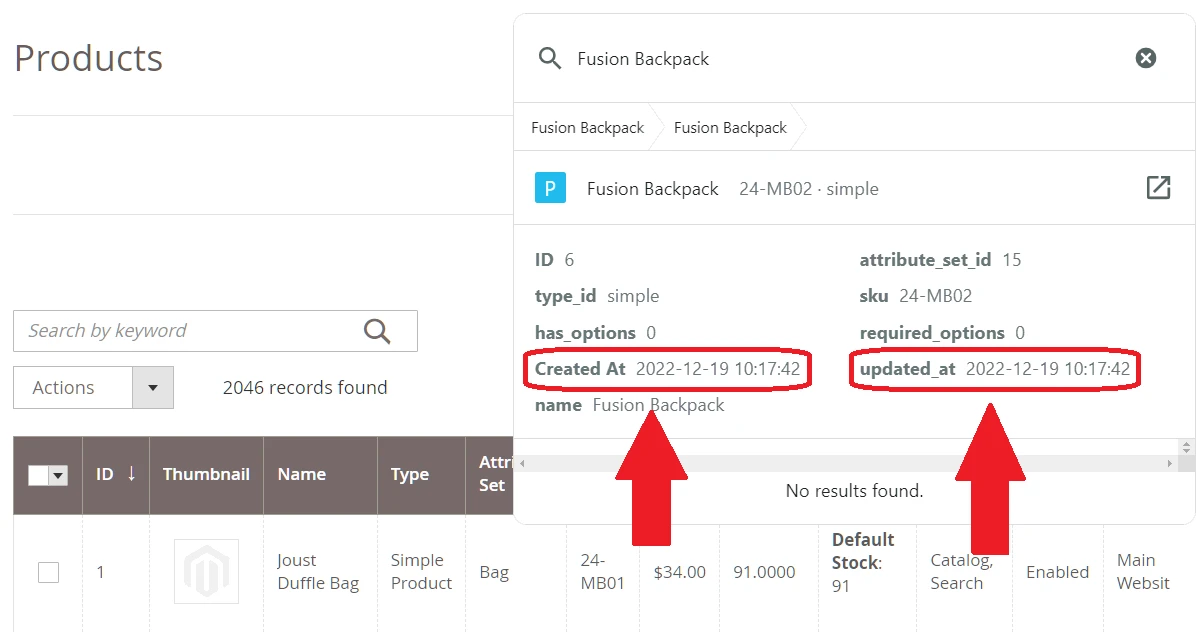Click the blue P product badge icon
1204x632 pixels.
(x=549, y=187)
